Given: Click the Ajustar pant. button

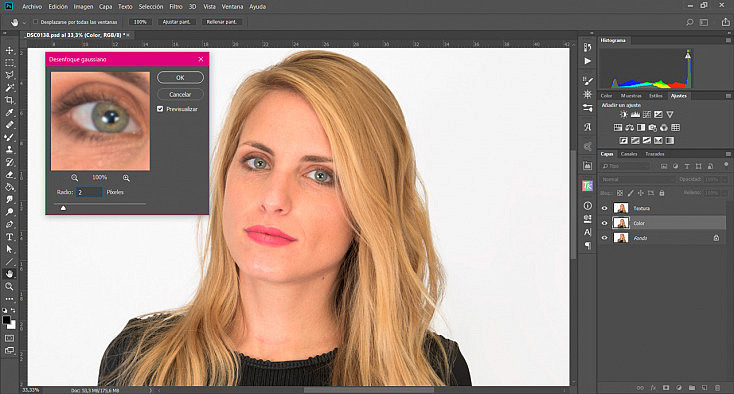Looking at the screenshot, I should click(x=176, y=22).
